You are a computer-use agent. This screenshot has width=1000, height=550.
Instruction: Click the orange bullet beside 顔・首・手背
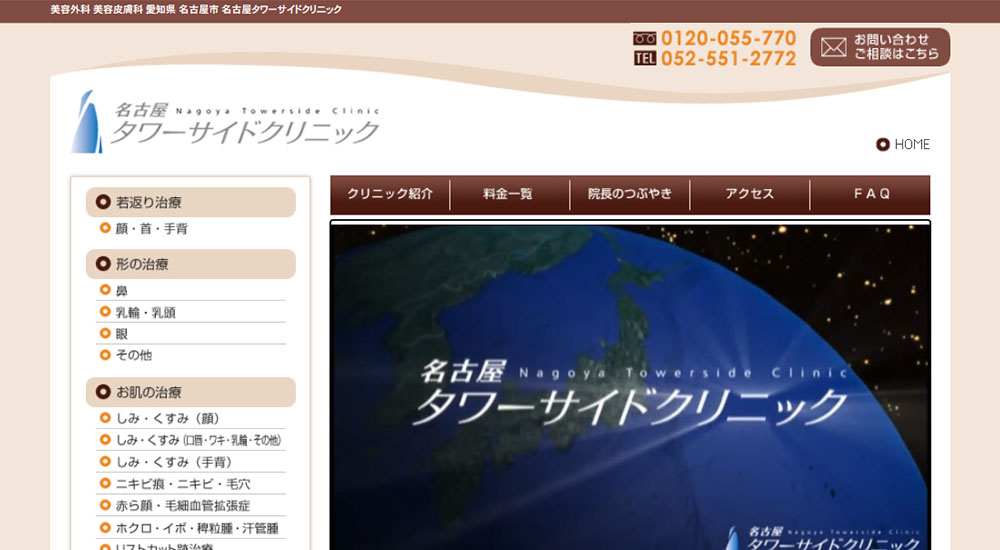tap(105, 228)
